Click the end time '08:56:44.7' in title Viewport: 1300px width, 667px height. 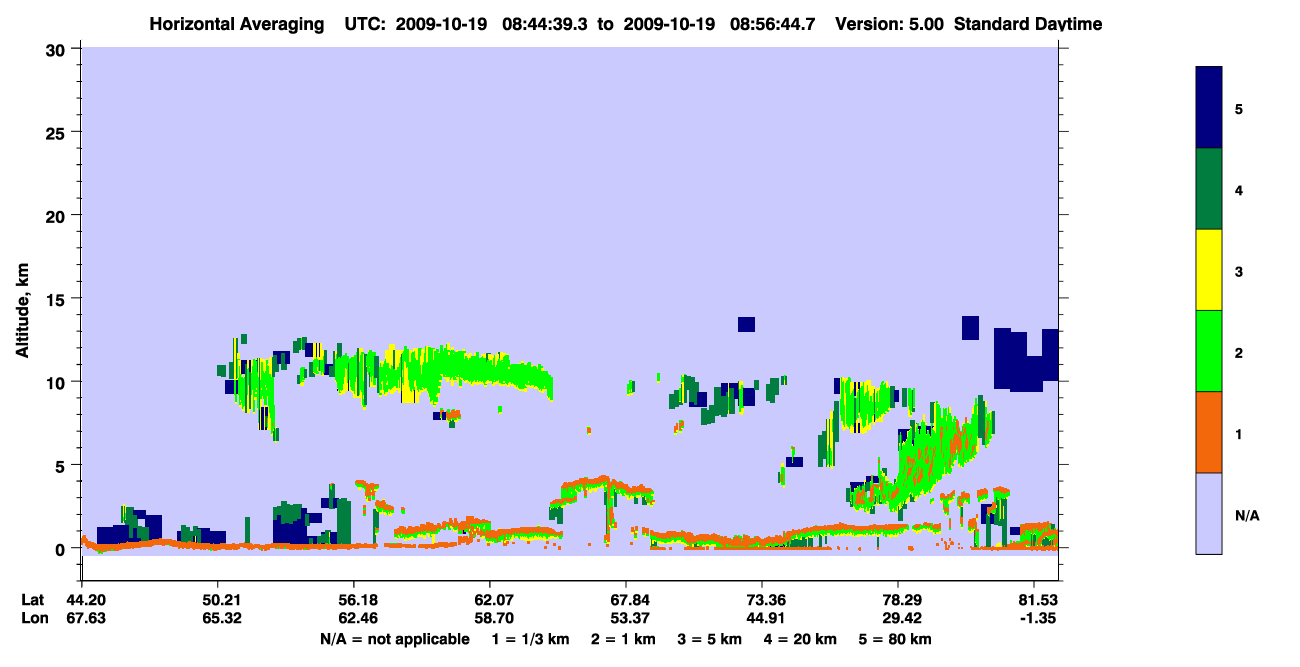(x=773, y=24)
